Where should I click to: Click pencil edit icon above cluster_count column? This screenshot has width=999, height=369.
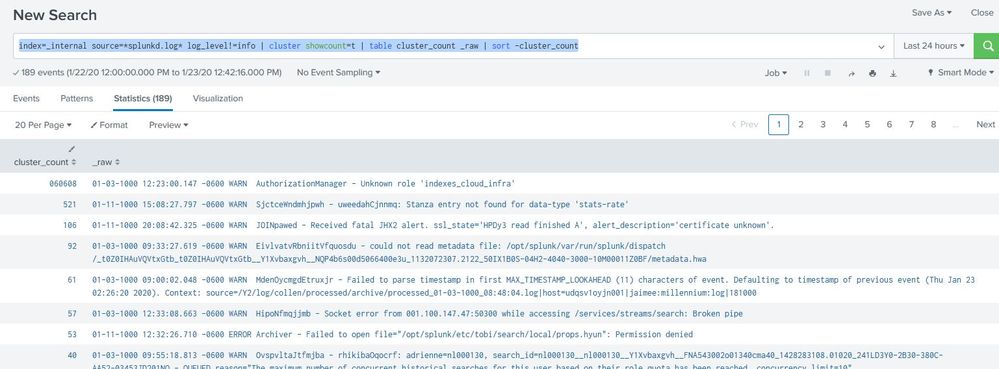pyautogui.click(x=72, y=148)
